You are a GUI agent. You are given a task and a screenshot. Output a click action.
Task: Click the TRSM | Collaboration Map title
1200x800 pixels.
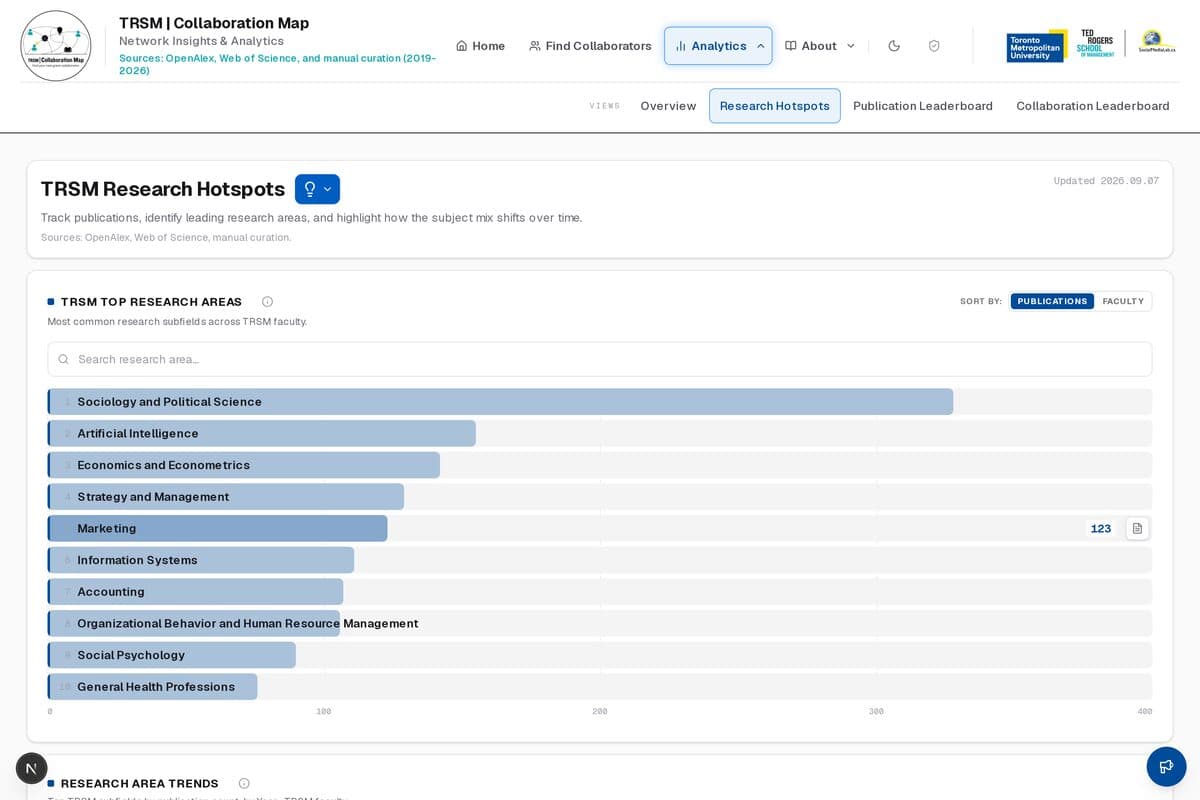tap(214, 23)
